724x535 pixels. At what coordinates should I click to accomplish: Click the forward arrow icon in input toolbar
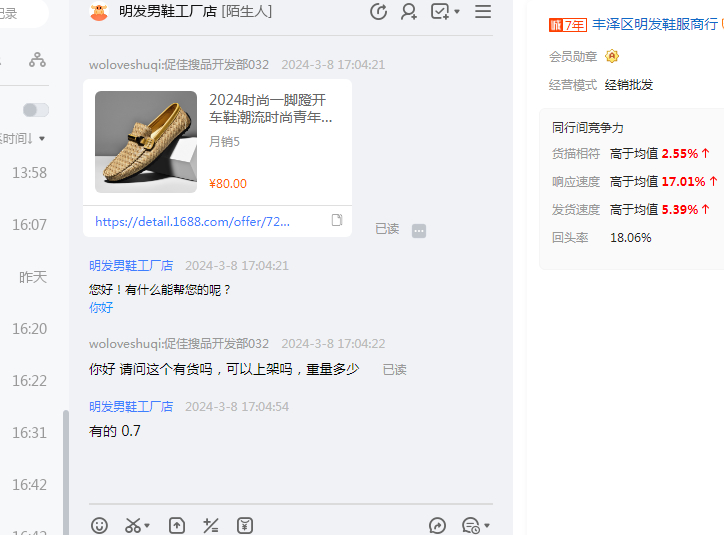[x=437, y=525]
